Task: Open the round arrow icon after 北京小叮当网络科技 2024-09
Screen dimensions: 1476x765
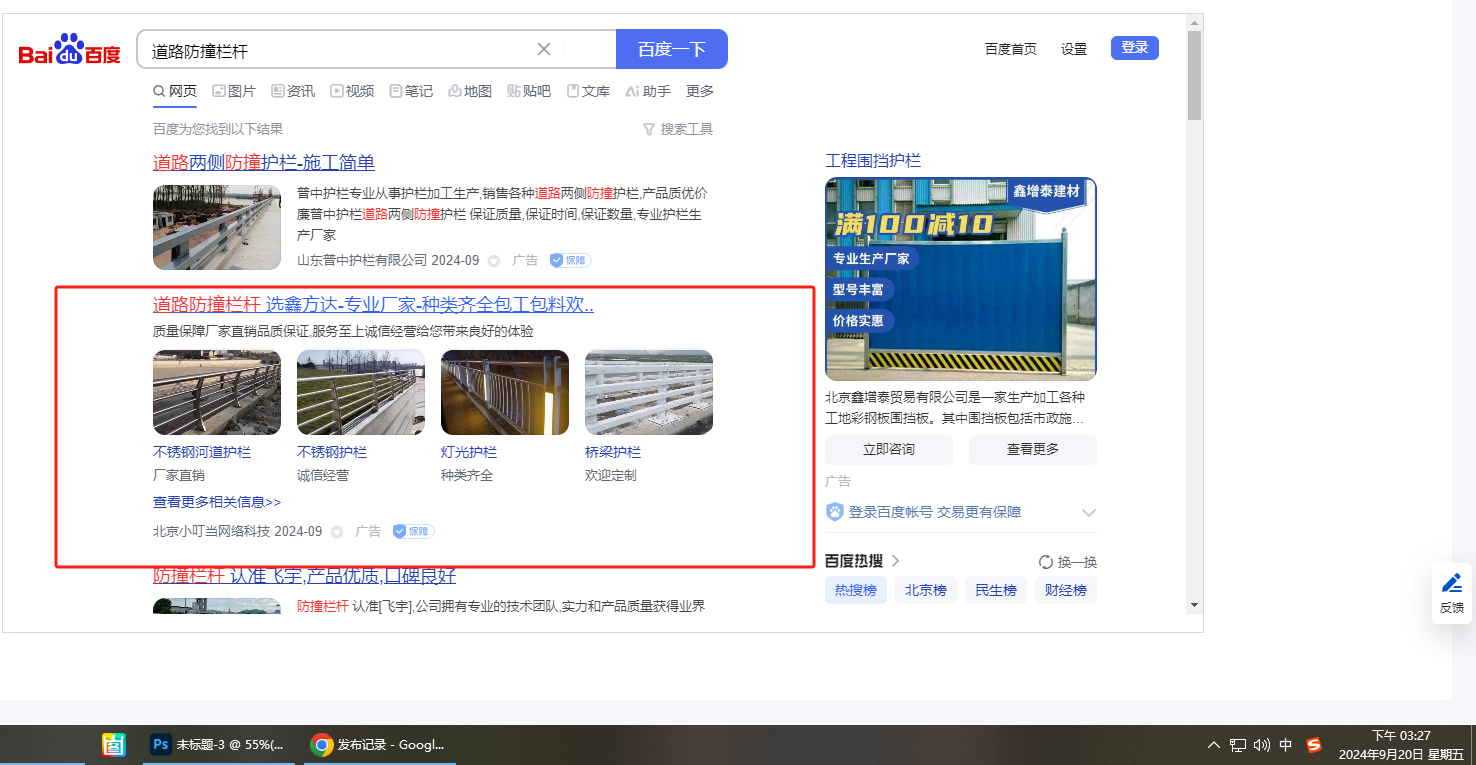Action: 336,532
